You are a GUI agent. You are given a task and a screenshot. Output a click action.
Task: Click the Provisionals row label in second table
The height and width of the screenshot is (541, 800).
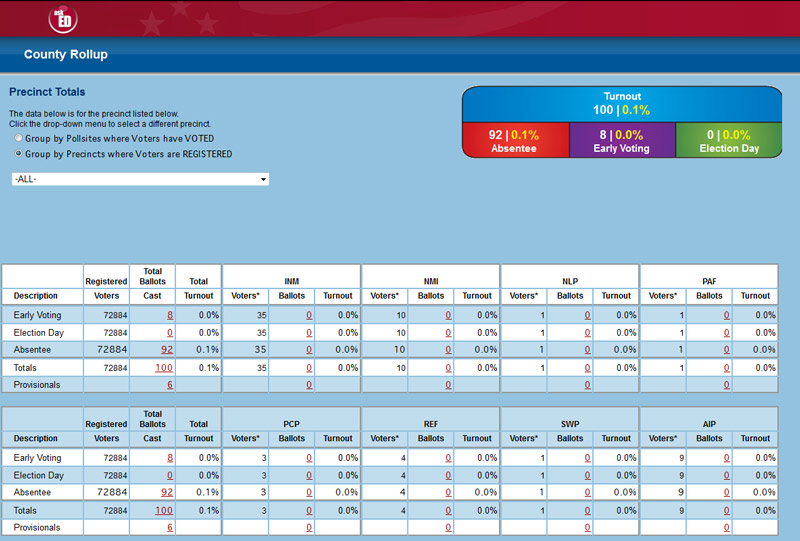point(37,528)
